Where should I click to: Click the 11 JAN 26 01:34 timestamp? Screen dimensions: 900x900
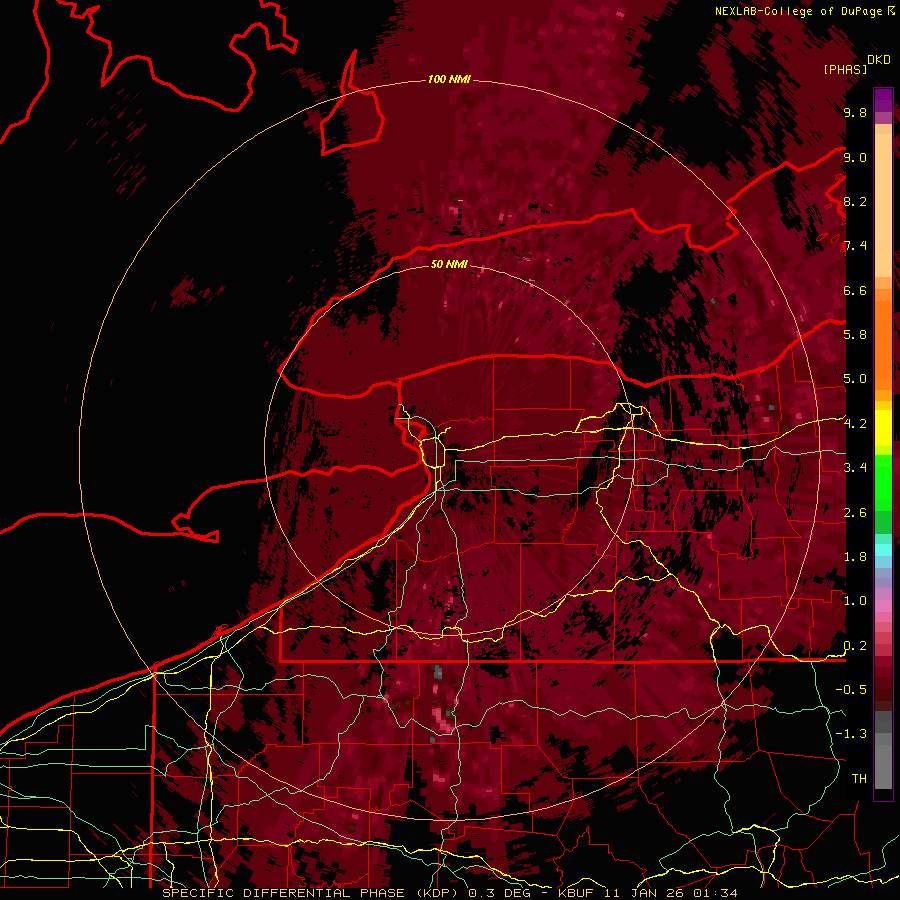[671, 893]
